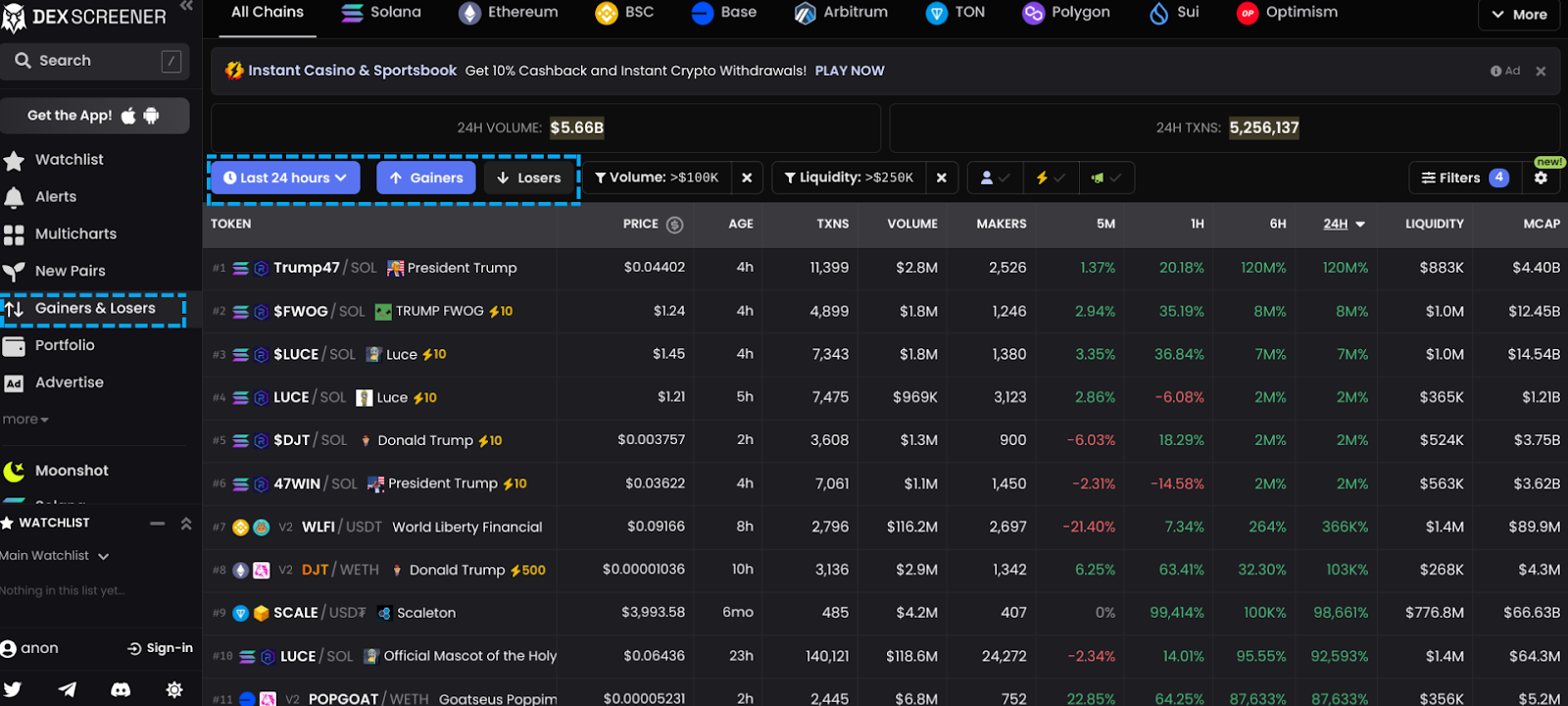Viewport: 1568px width, 706px height.
Task: Open the SCALE / USD₮ pair row
Action: point(885,614)
